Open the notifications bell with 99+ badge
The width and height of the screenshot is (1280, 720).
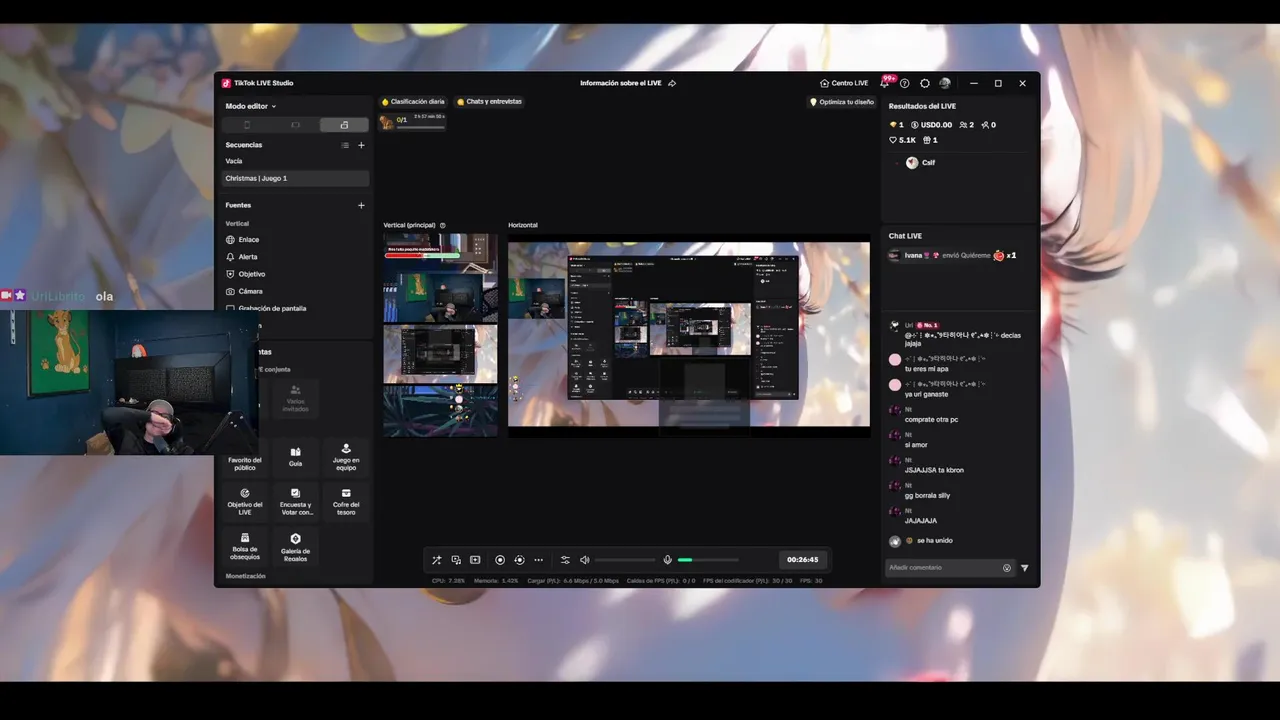(x=885, y=83)
